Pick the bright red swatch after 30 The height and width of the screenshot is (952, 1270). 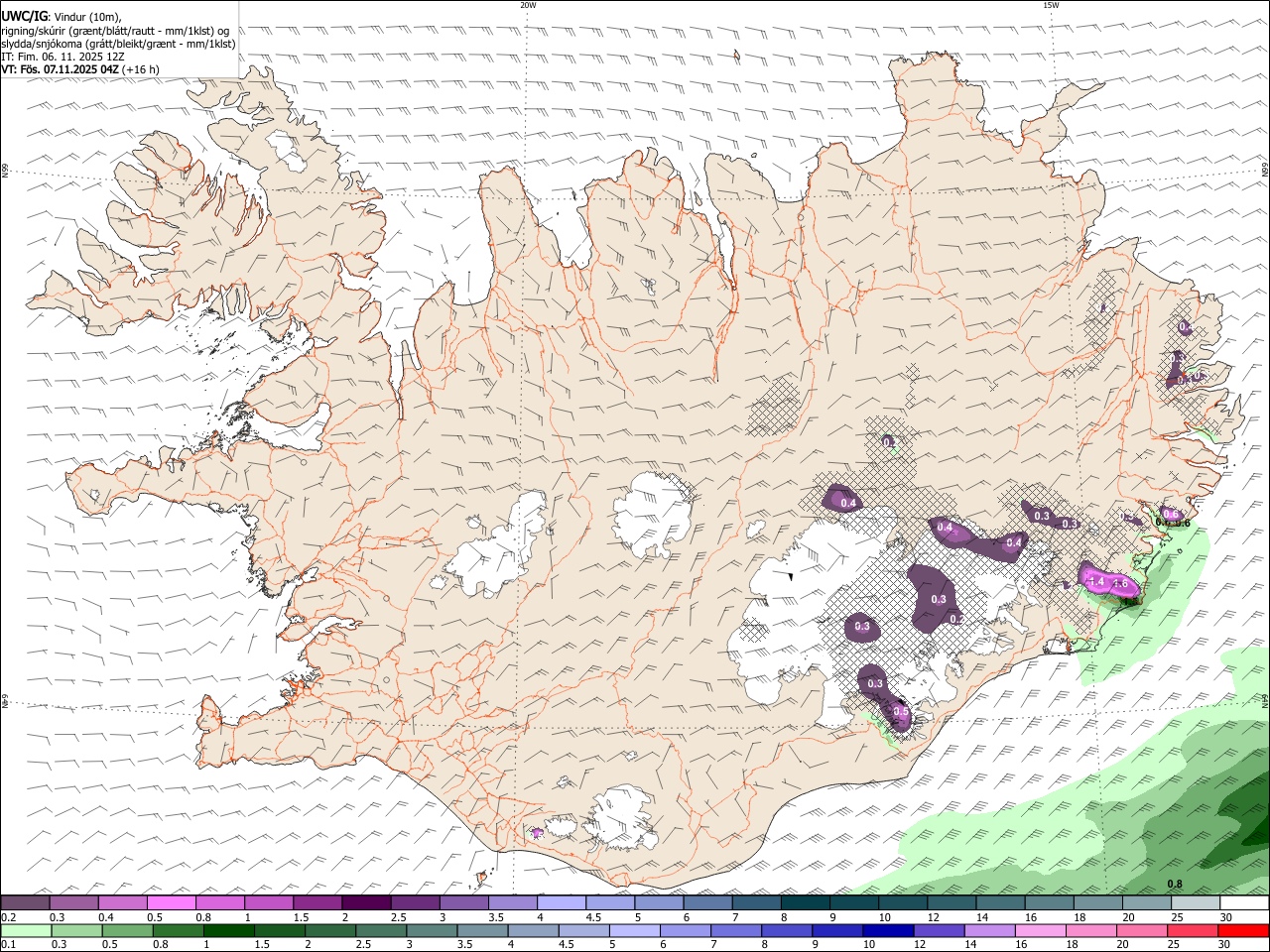[x=1243, y=930]
